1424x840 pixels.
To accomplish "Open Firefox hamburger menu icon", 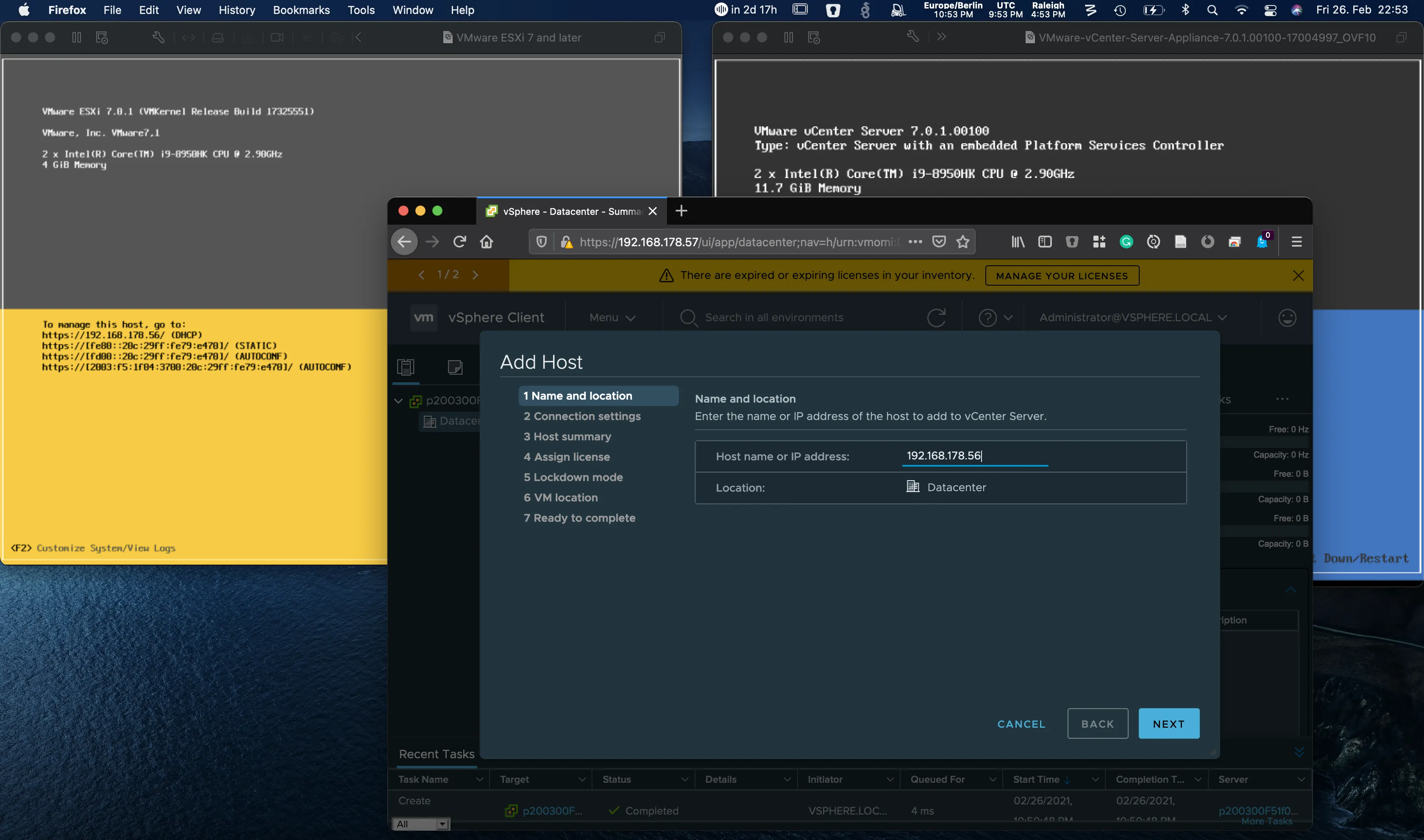I will point(1297,242).
